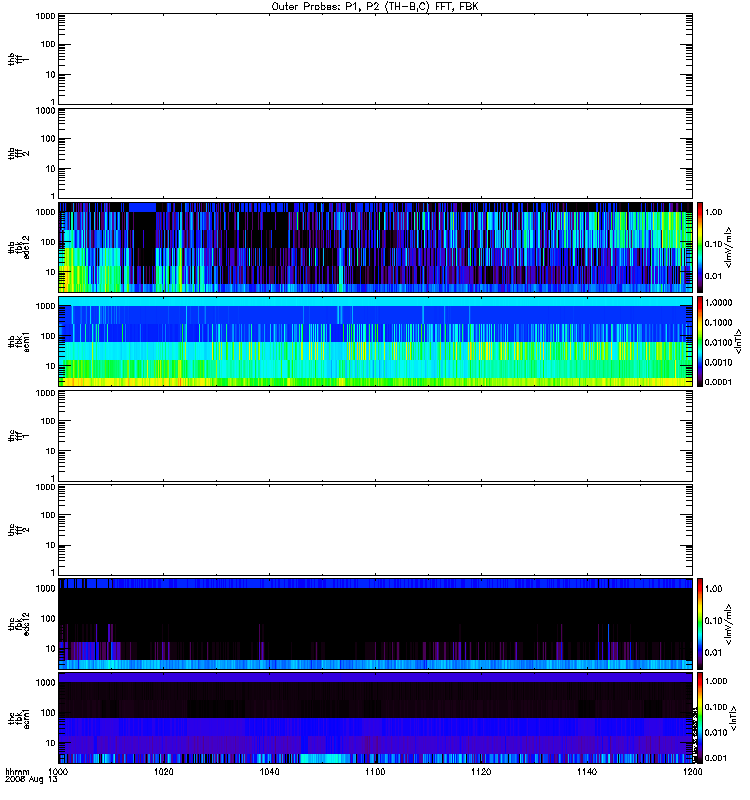Click the 0.1000 color bar value
The image size is (750, 800).
pos(718,322)
